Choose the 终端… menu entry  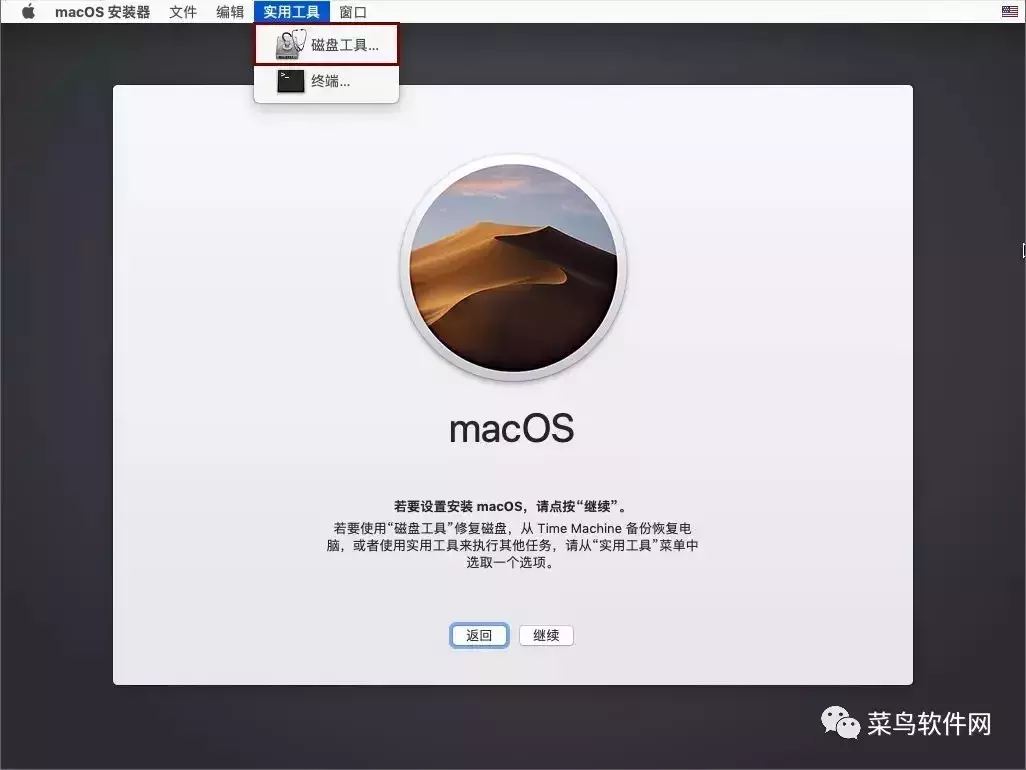[x=330, y=81]
